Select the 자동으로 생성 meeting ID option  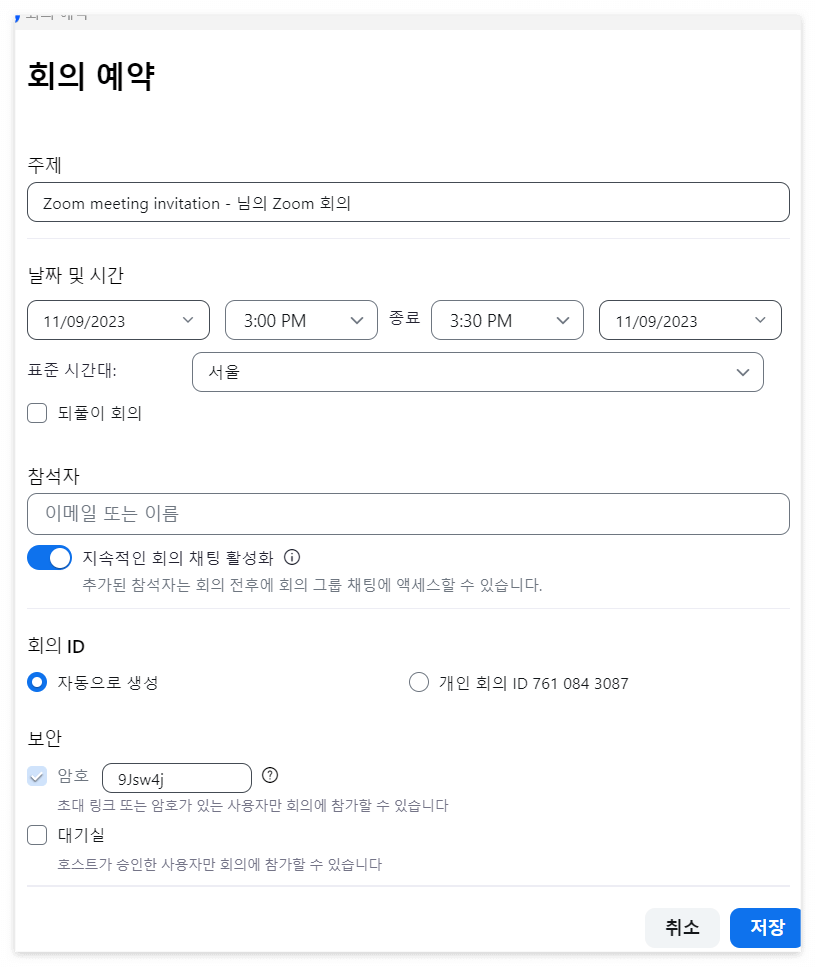pyautogui.click(x=37, y=683)
